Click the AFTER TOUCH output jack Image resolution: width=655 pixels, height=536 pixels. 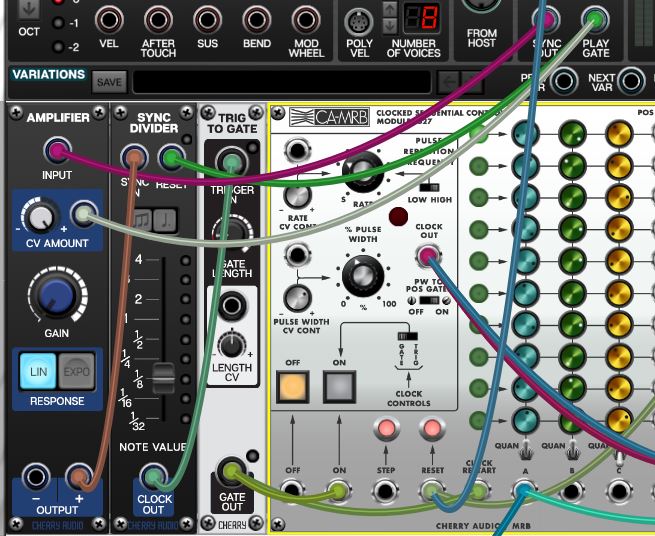pos(158,20)
